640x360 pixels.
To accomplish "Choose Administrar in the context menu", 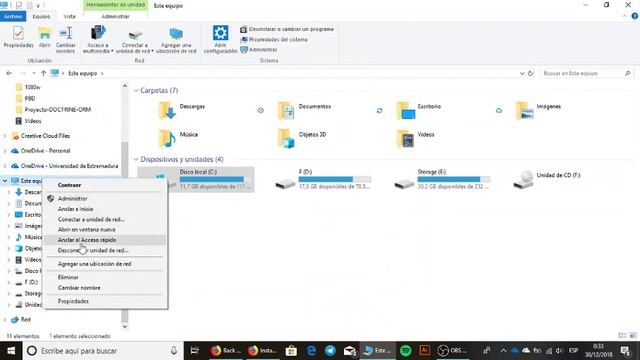I will [x=105, y=199].
